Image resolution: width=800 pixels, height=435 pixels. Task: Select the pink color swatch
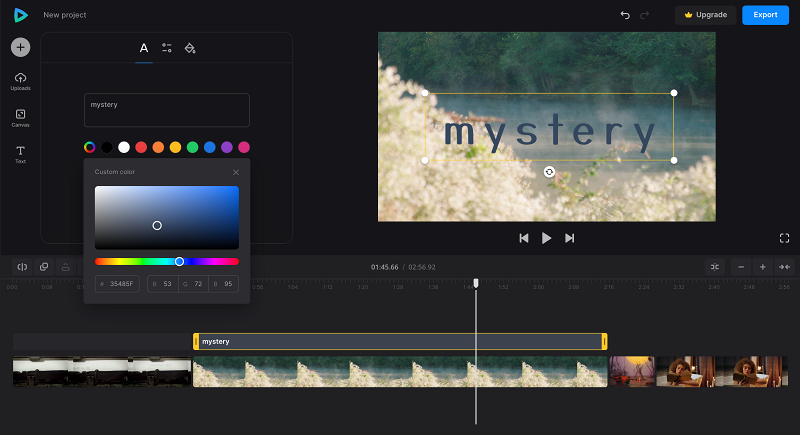pyautogui.click(x=244, y=147)
